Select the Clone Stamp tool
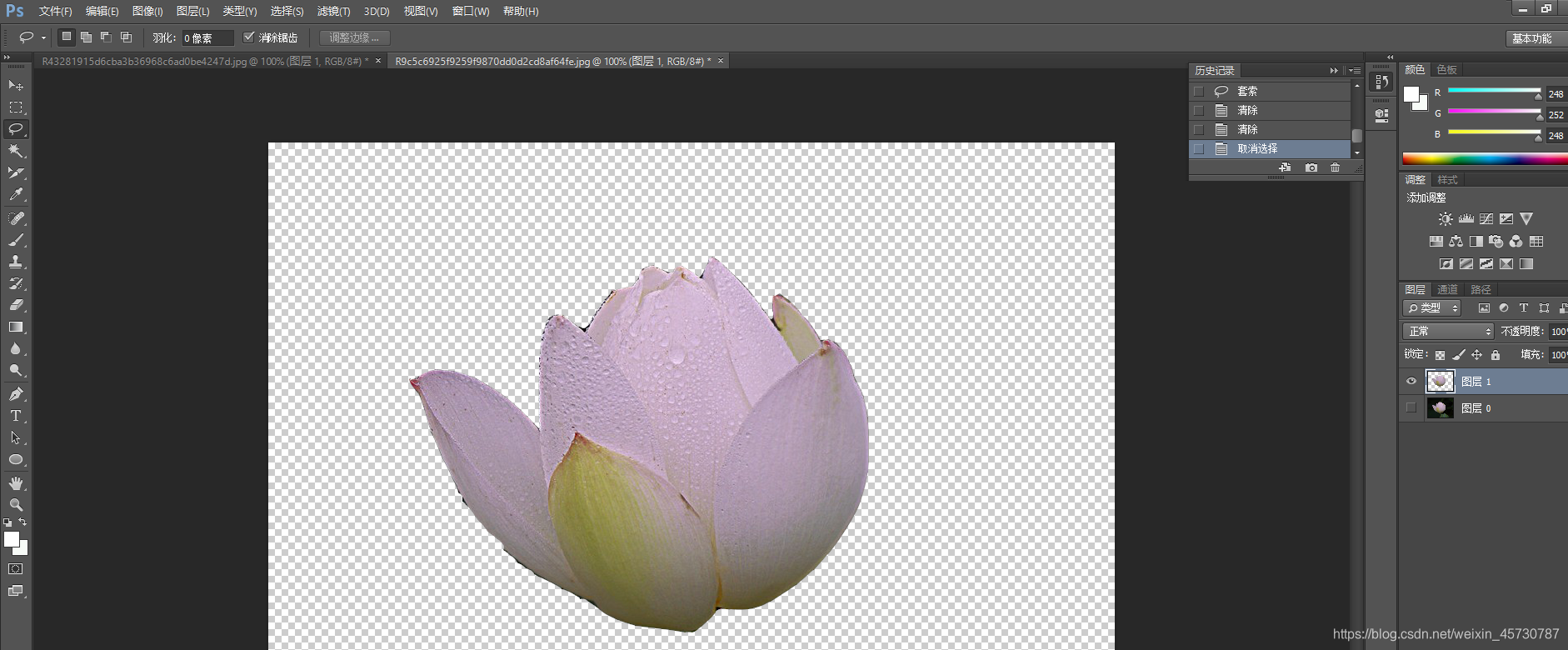The height and width of the screenshot is (650, 1568). [x=16, y=262]
